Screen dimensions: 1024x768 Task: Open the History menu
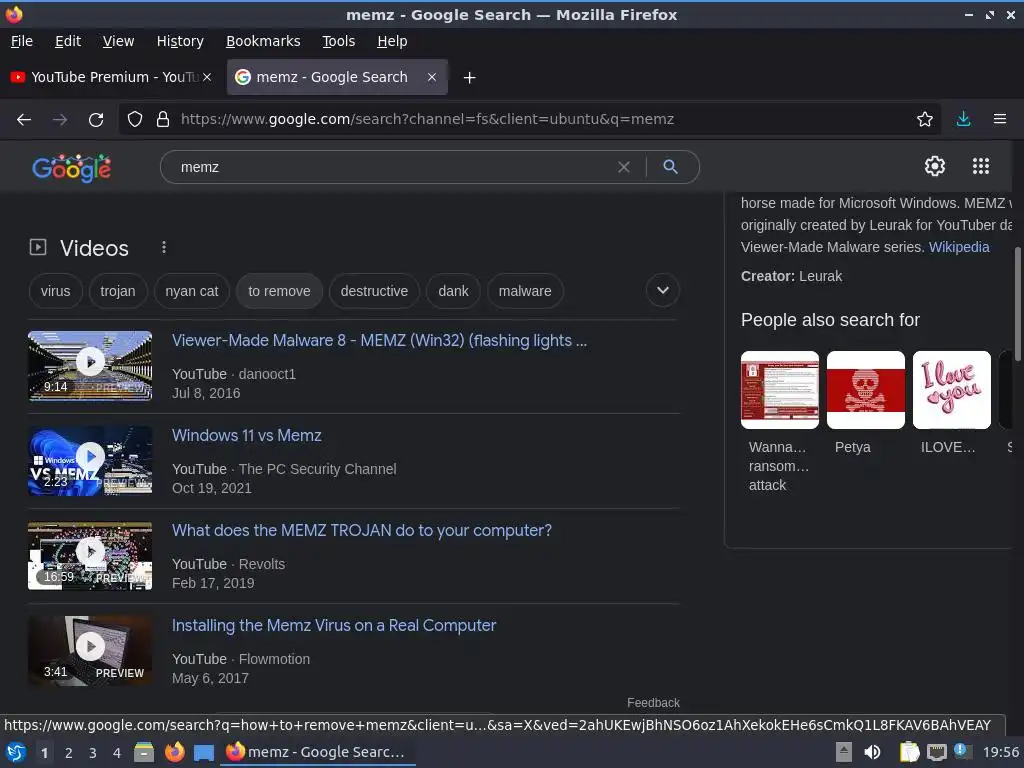tap(180, 41)
